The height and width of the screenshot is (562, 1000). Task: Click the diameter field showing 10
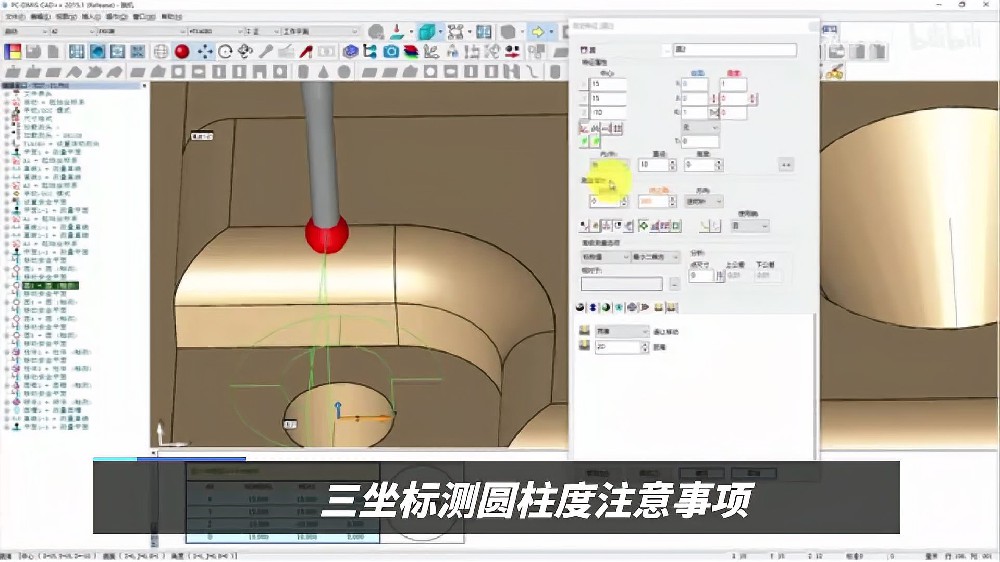click(x=653, y=165)
